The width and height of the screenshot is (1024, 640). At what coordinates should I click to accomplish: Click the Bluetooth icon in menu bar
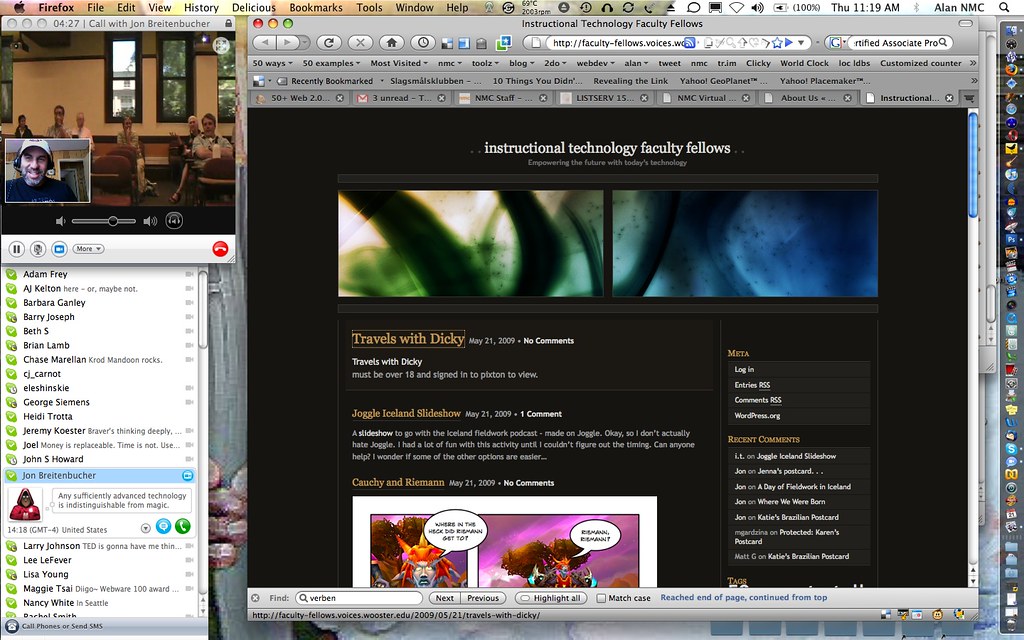pyautogui.click(x=916, y=8)
